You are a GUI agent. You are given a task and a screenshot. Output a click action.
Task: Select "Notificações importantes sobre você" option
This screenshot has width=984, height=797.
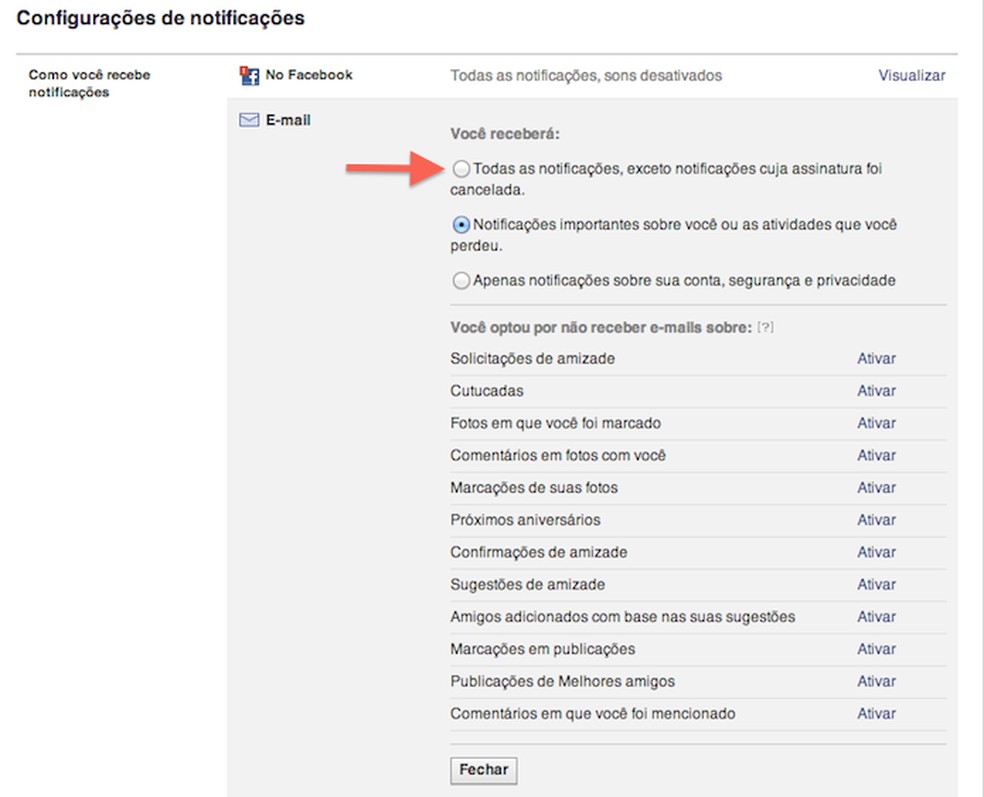pyautogui.click(x=460, y=225)
